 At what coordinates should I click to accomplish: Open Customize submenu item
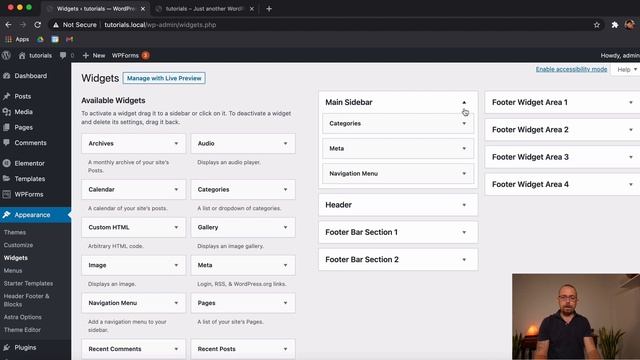(x=18, y=245)
